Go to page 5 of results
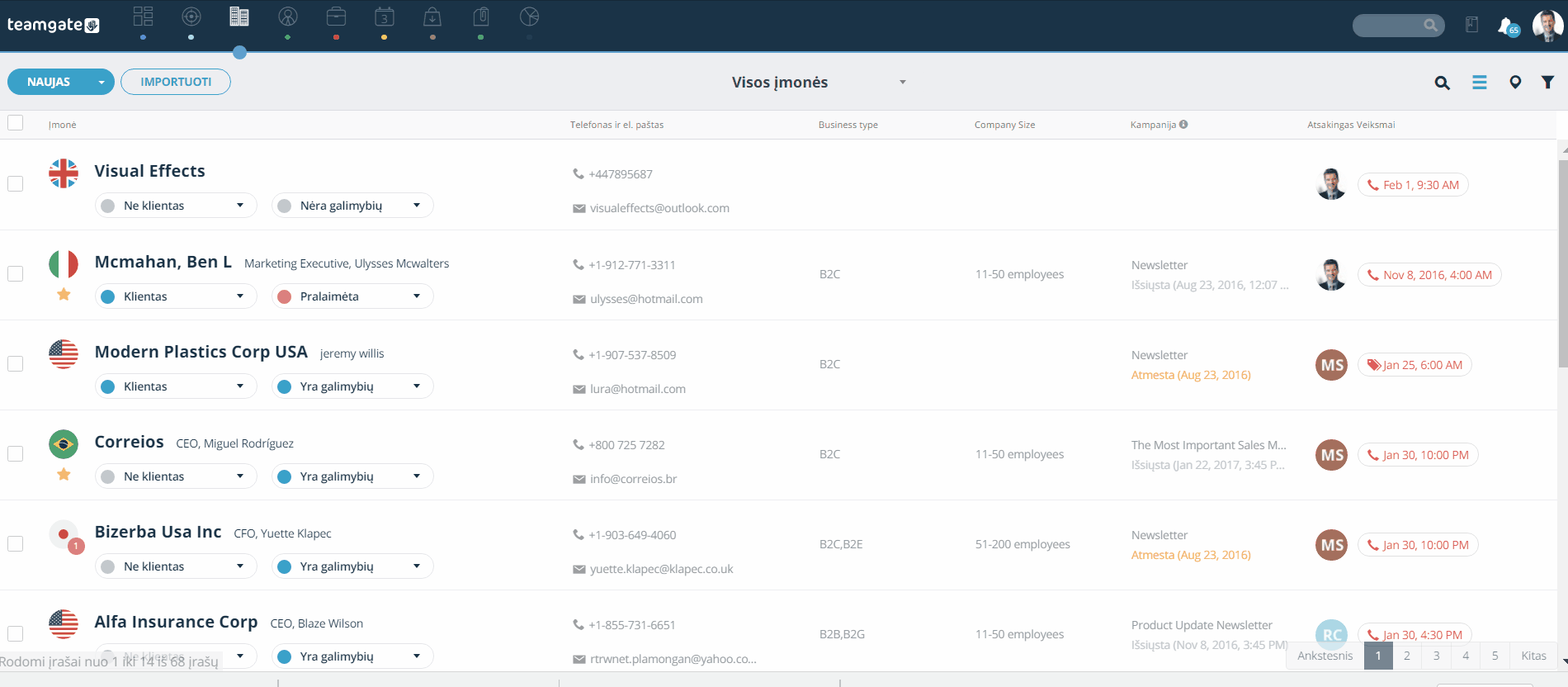1568x687 pixels. pyautogui.click(x=1495, y=656)
